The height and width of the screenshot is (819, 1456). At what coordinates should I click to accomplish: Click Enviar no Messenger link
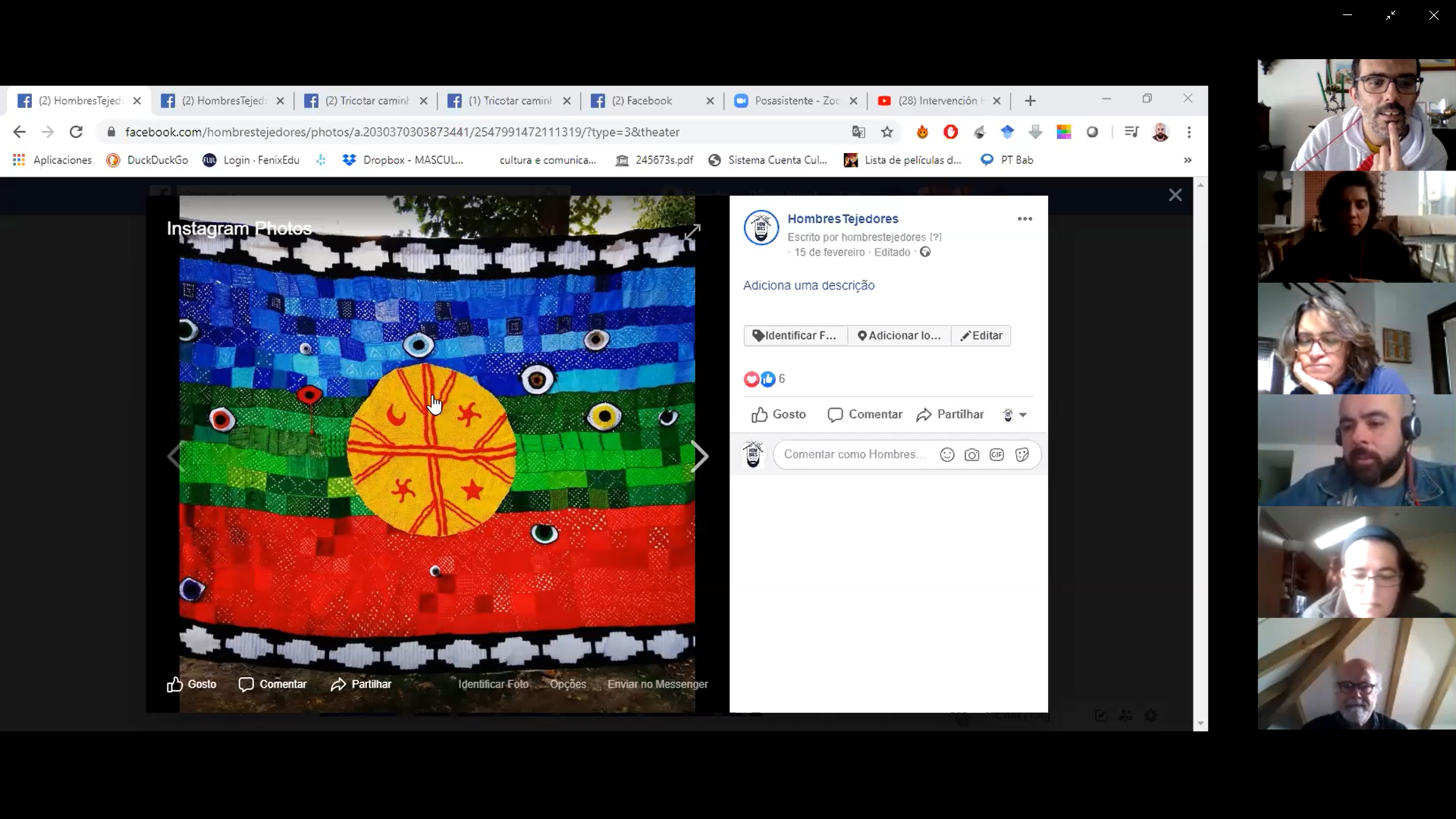point(657,684)
